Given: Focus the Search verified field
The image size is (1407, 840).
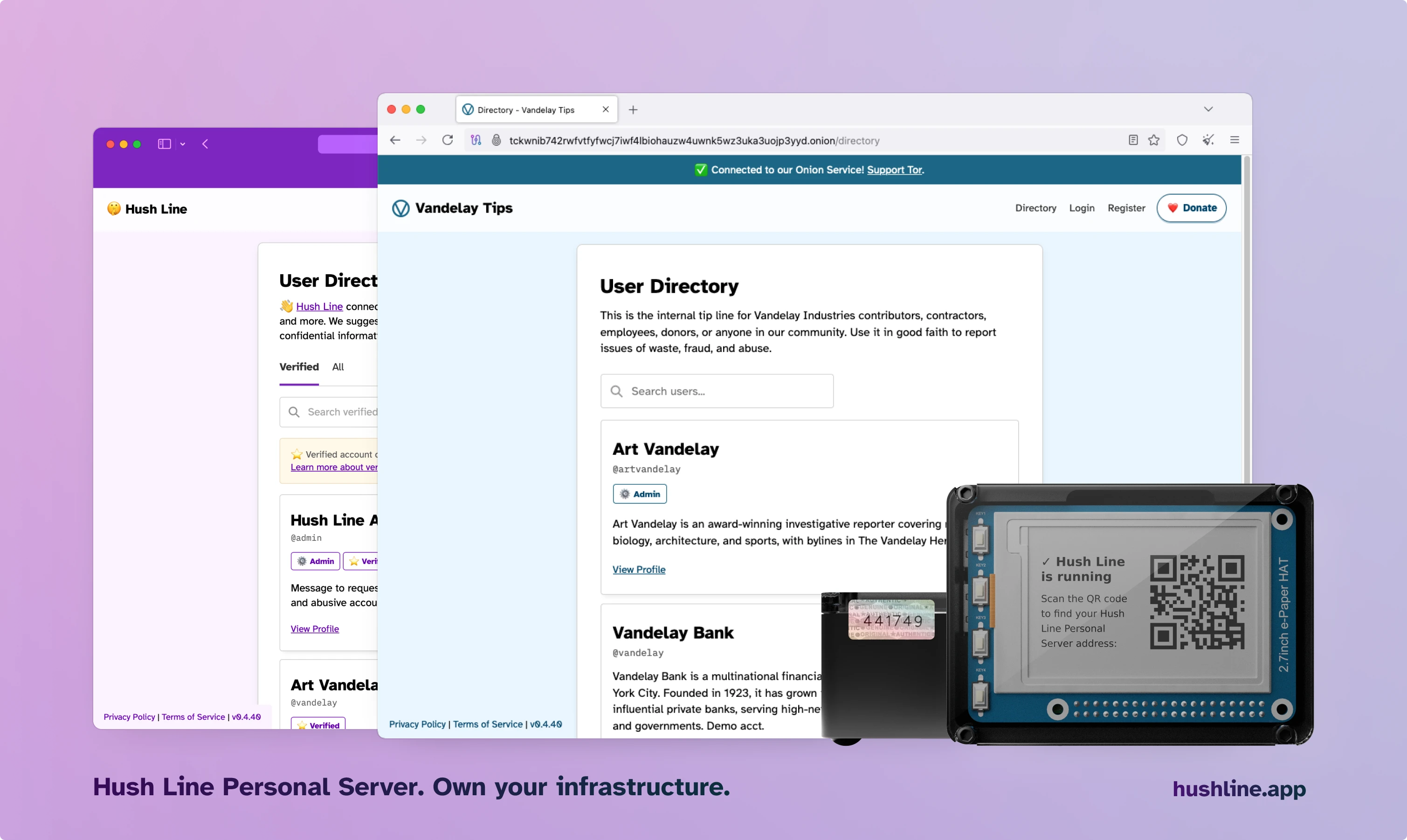Looking at the screenshot, I should click(328, 412).
